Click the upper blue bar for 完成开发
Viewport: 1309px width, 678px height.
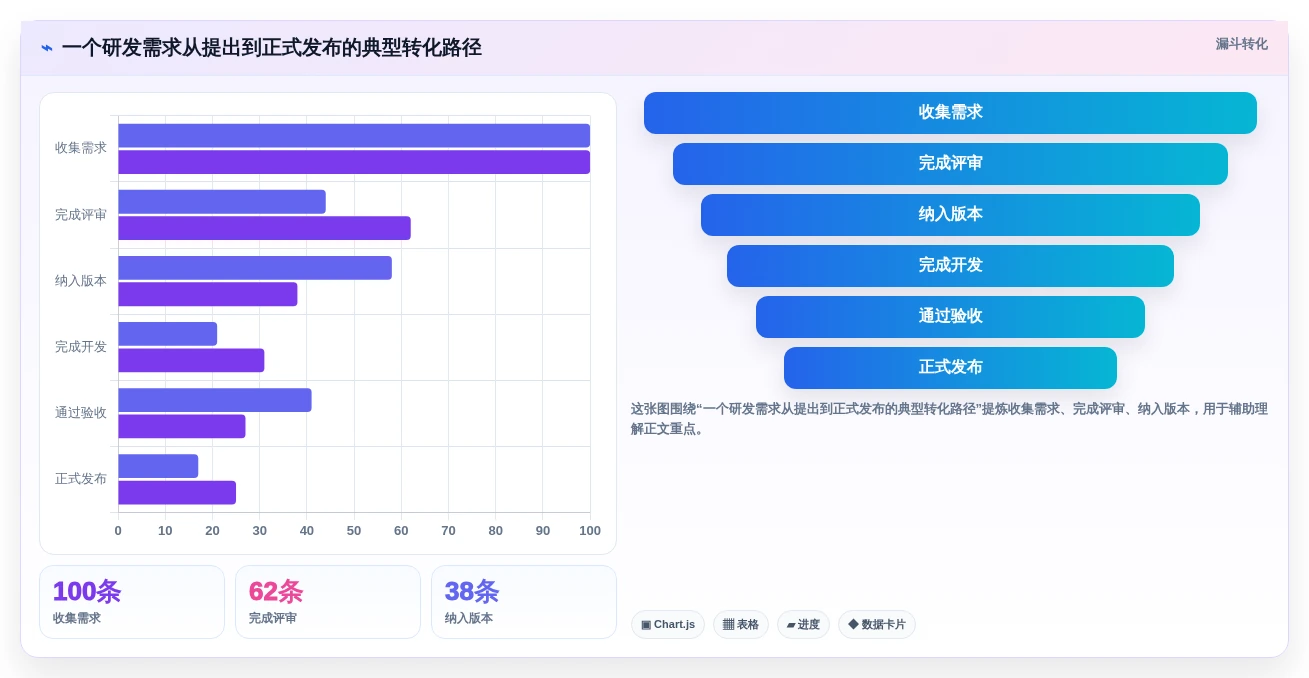point(167,334)
